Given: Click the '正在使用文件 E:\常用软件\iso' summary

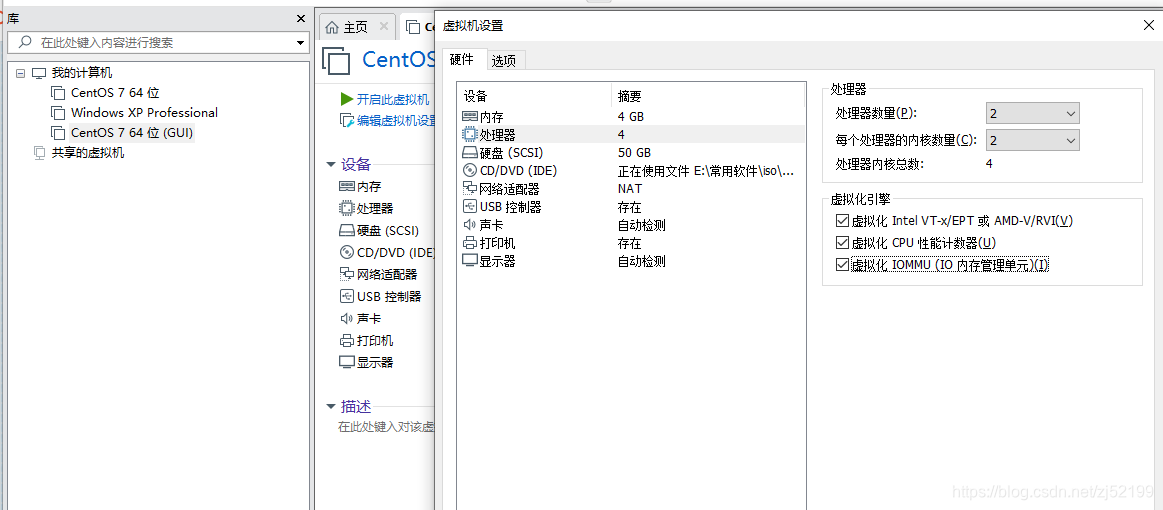Looking at the screenshot, I should click(x=706, y=170).
